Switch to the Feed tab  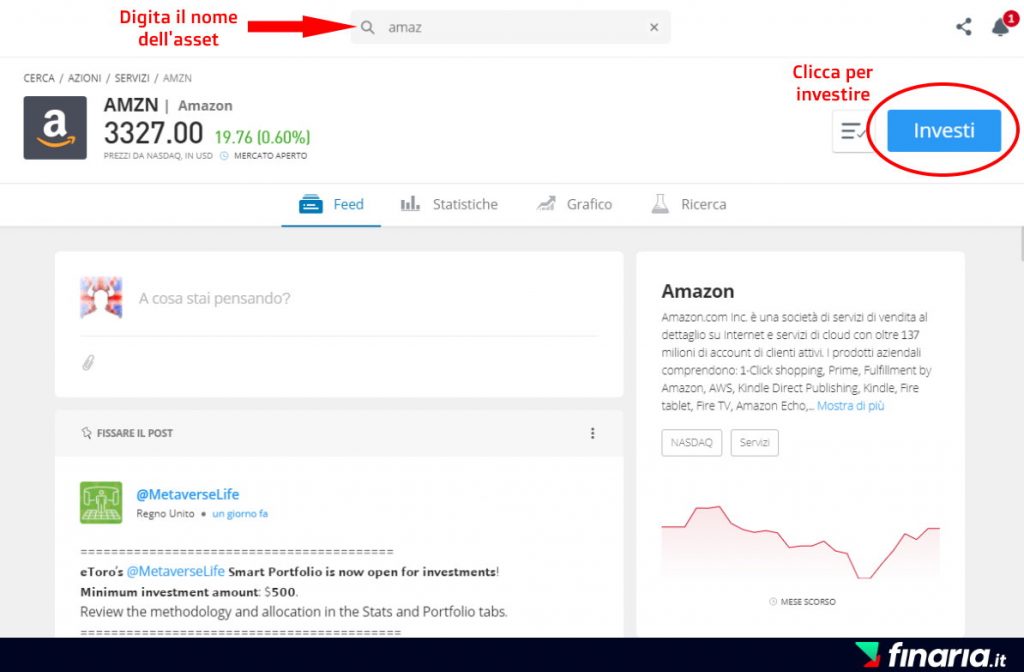pyautogui.click(x=331, y=204)
